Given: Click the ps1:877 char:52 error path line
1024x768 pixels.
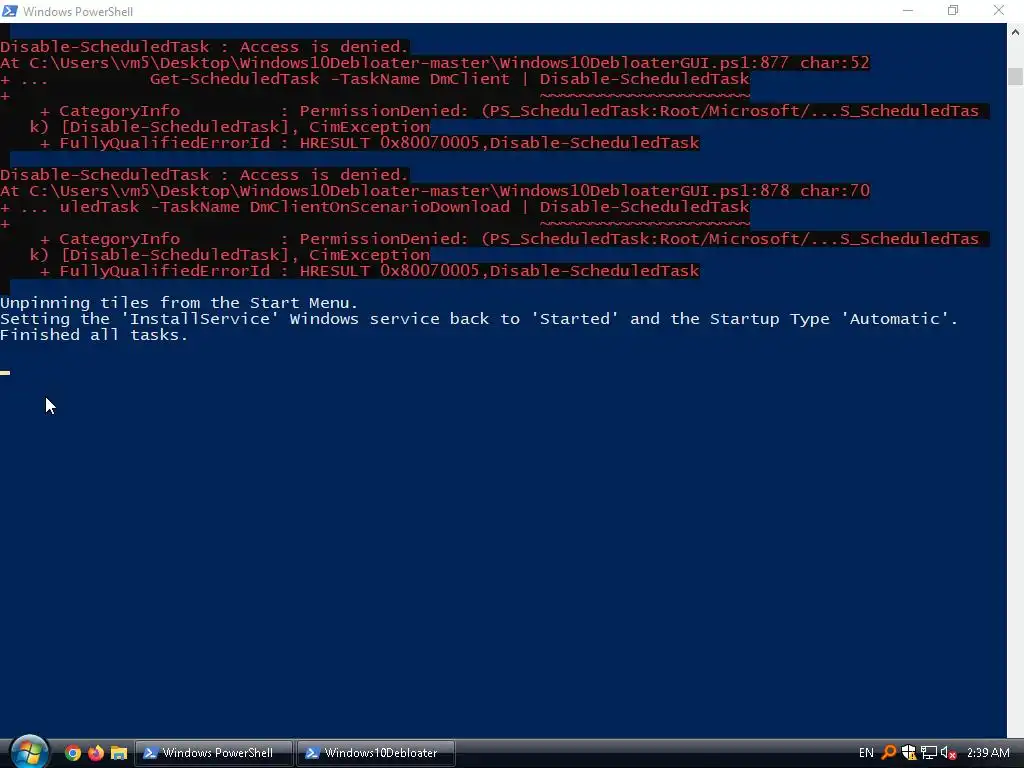Looking at the screenshot, I should [435, 63].
